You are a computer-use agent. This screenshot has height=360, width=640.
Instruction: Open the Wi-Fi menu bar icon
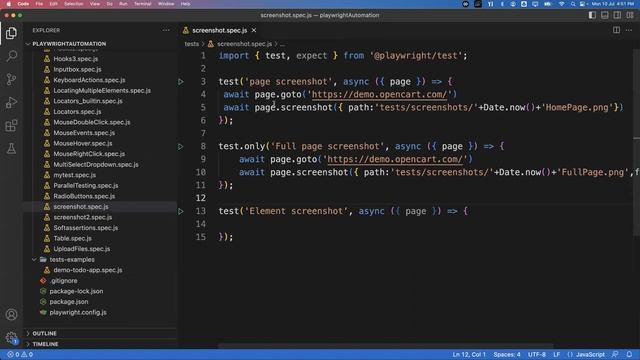562,4
